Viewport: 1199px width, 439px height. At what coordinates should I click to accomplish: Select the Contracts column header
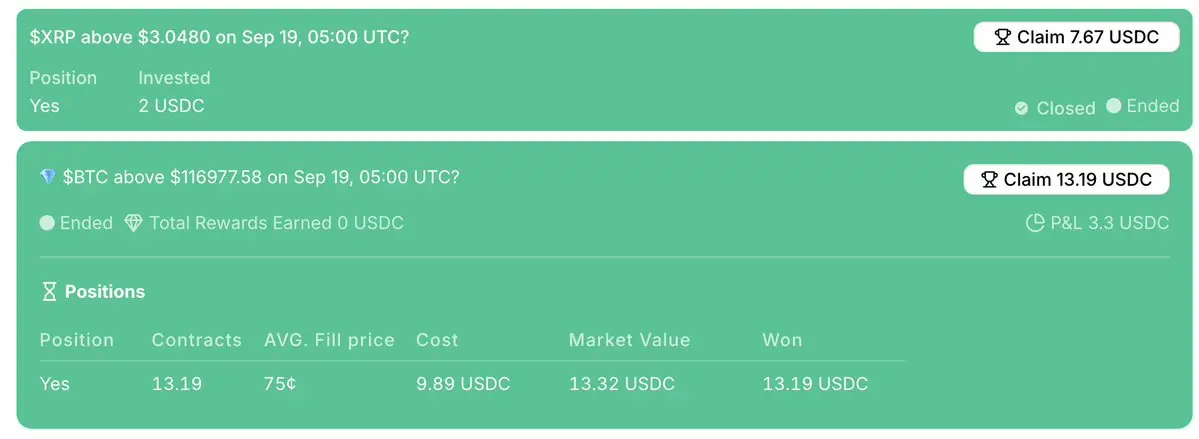click(x=197, y=340)
